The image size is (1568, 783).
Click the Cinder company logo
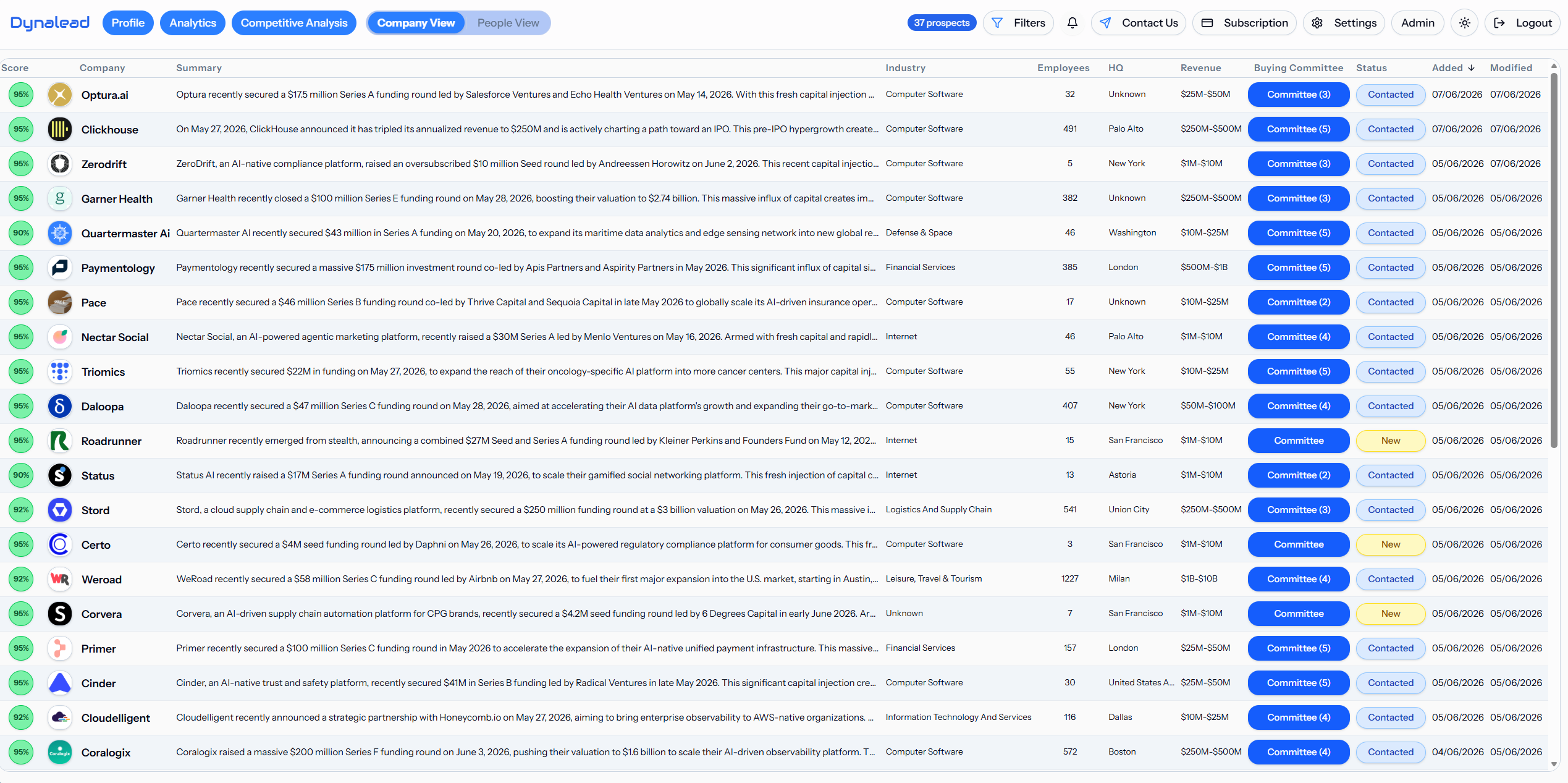coord(60,683)
